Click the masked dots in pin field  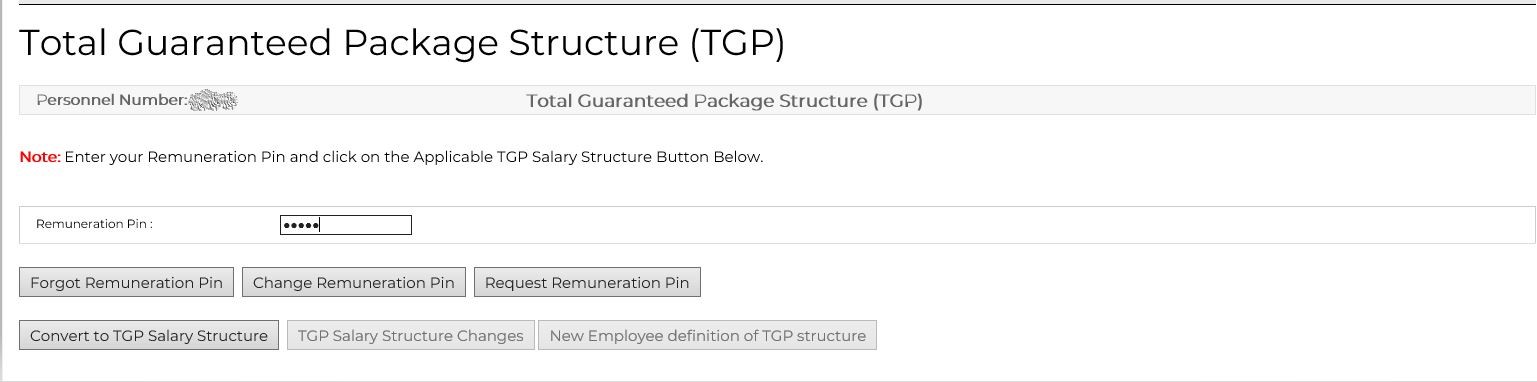pyautogui.click(x=300, y=225)
